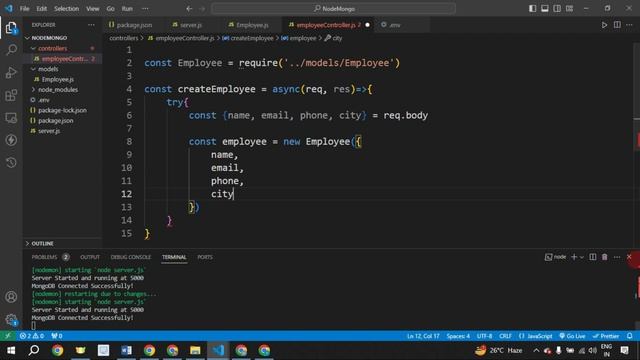Split the terminal
Image resolution: width=640 pixels, height=360 pixels.
(x=593, y=257)
